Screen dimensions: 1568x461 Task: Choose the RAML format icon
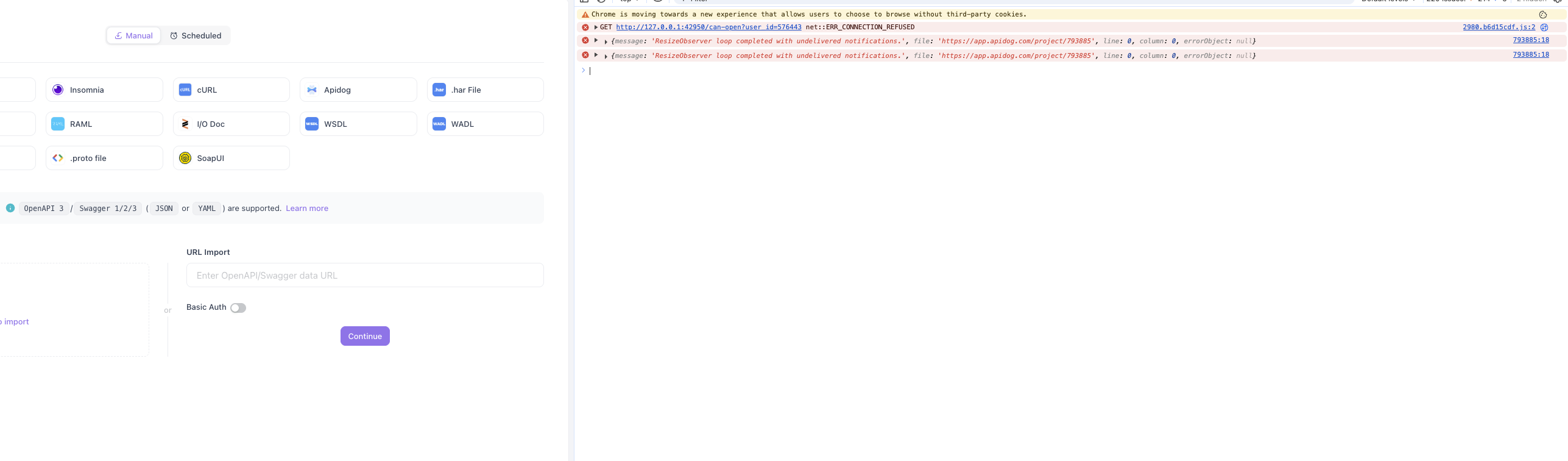(x=58, y=124)
